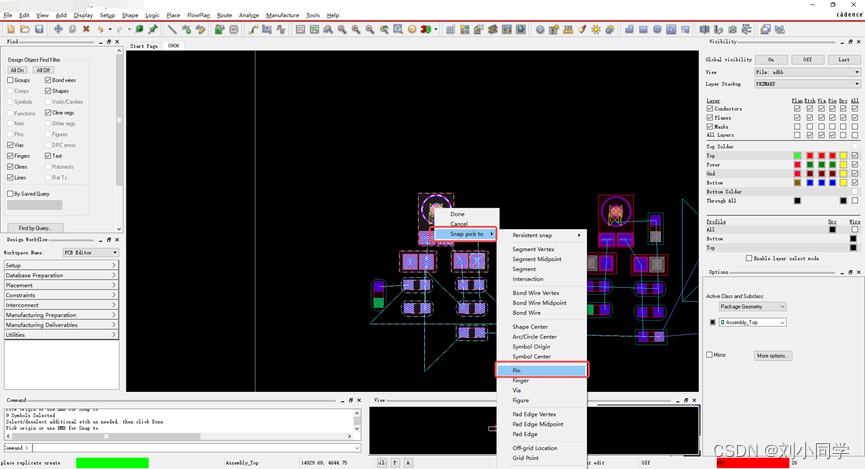This screenshot has height=469, width=865.
Task: Click the green Top layer color swatch
Action: tap(797, 156)
